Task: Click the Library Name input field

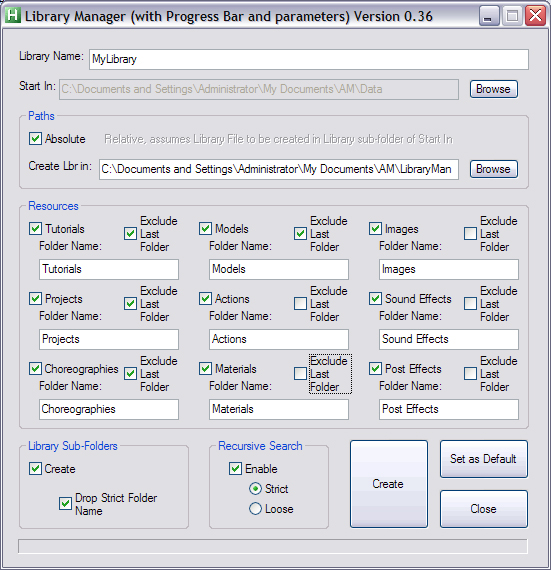Action: (309, 59)
